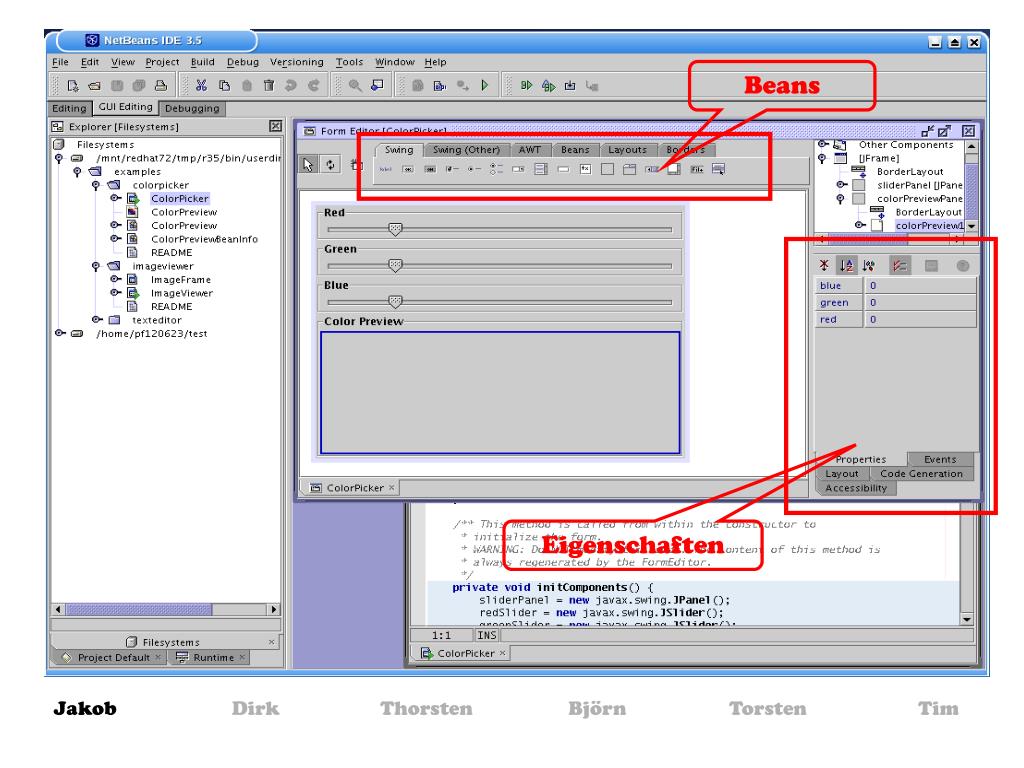Viewport: 1024px width, 768px height.
Task: Pick the JCheckBox component in Swing palette
Action: click(x=452, y=170)
